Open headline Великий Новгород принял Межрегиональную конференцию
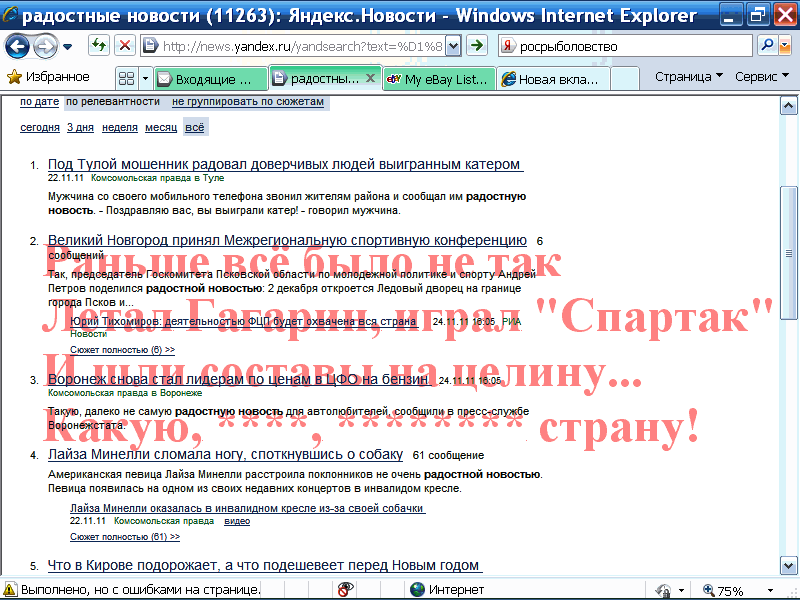Image resolution: width=800 pixels, height=600 pixels. coord(287,240)
